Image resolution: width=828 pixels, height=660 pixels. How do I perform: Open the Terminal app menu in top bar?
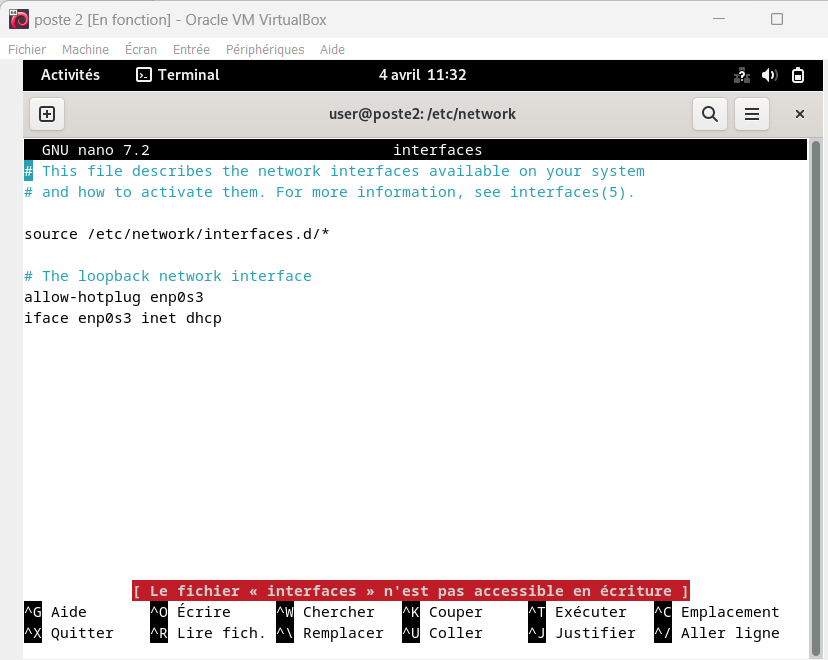coord(178,75)
